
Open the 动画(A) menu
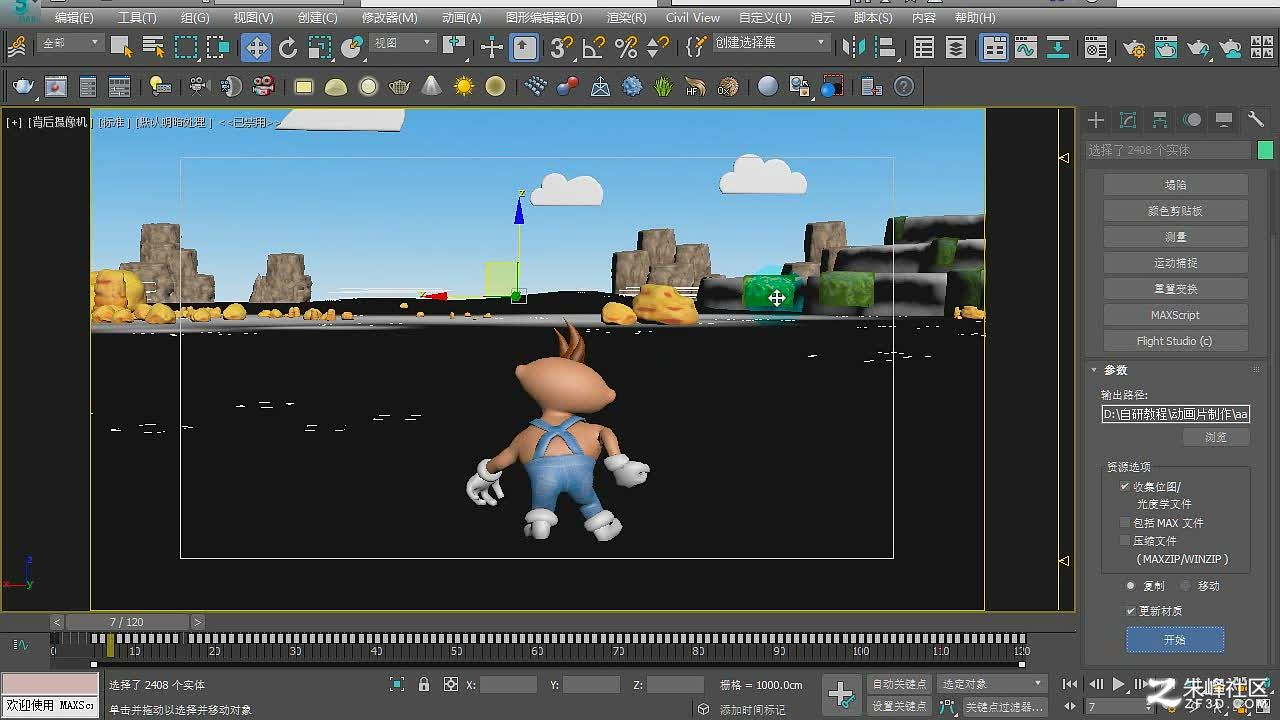click(461, 17)
